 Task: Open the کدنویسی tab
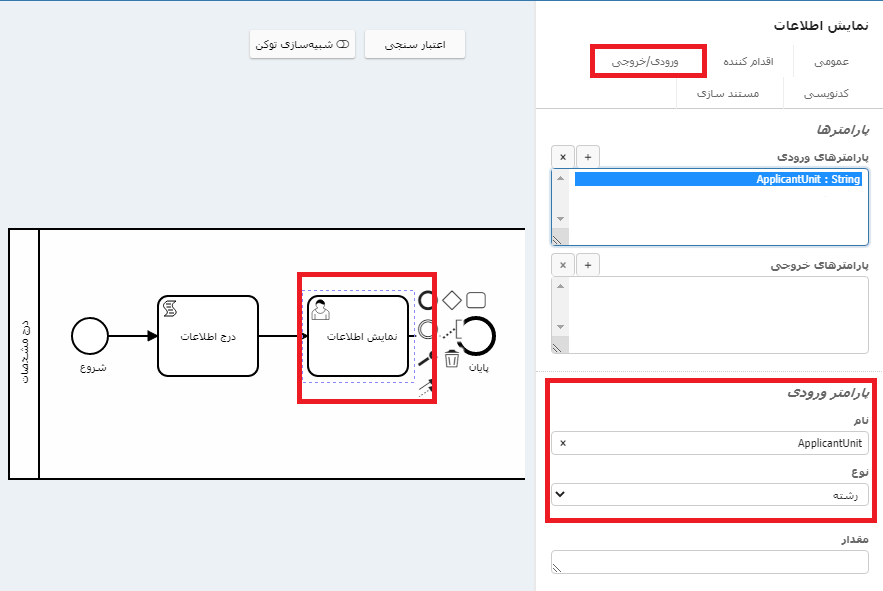[x=827, y=93]
